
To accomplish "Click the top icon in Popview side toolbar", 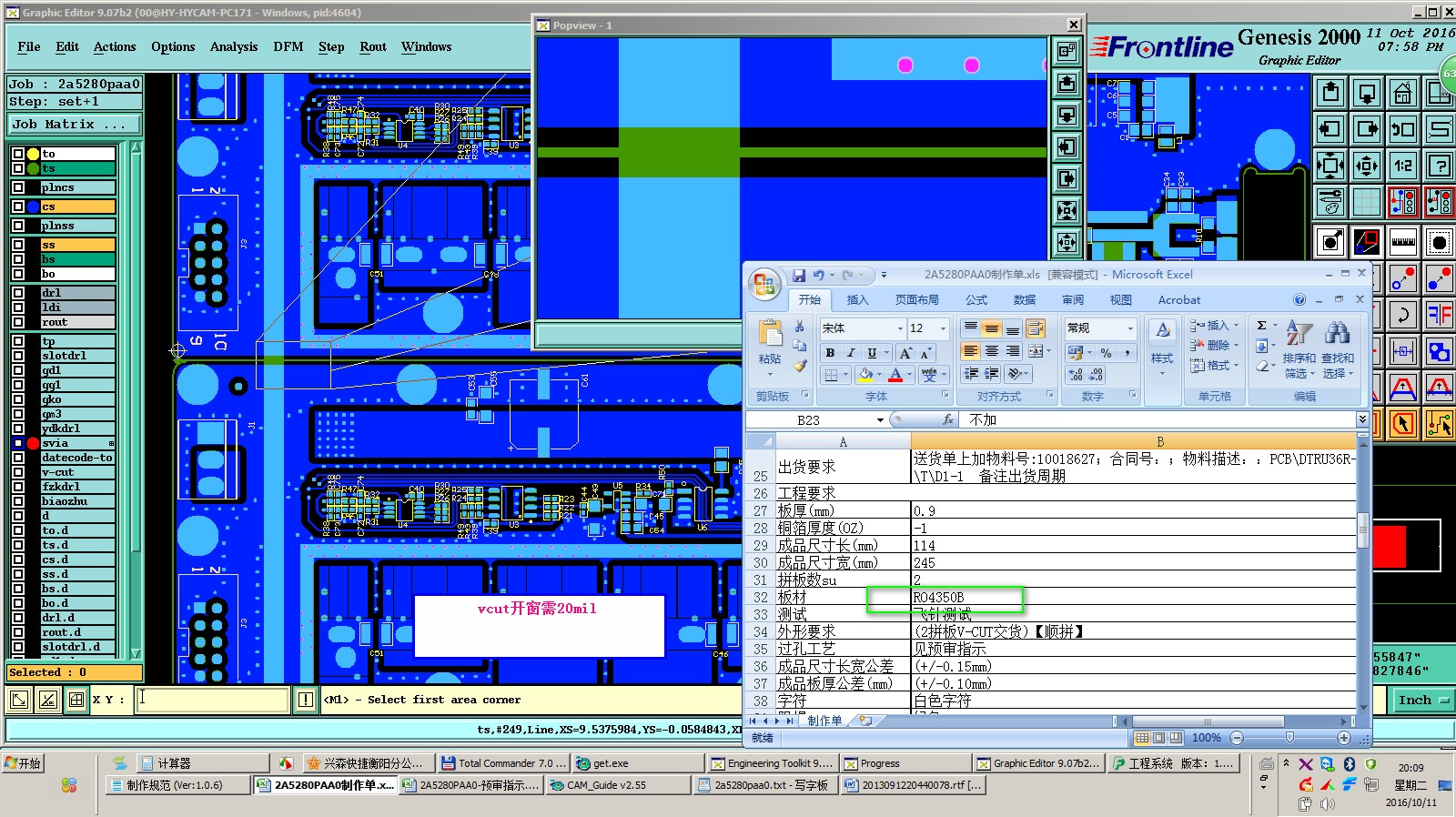I will click(x=1067, y=52).
